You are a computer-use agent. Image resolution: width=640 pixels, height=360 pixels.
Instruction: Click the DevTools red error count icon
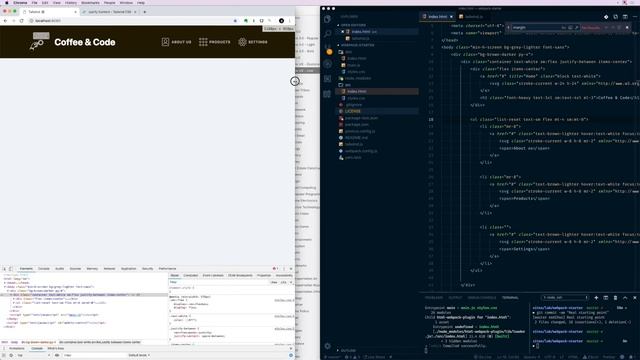coord(275,269)
